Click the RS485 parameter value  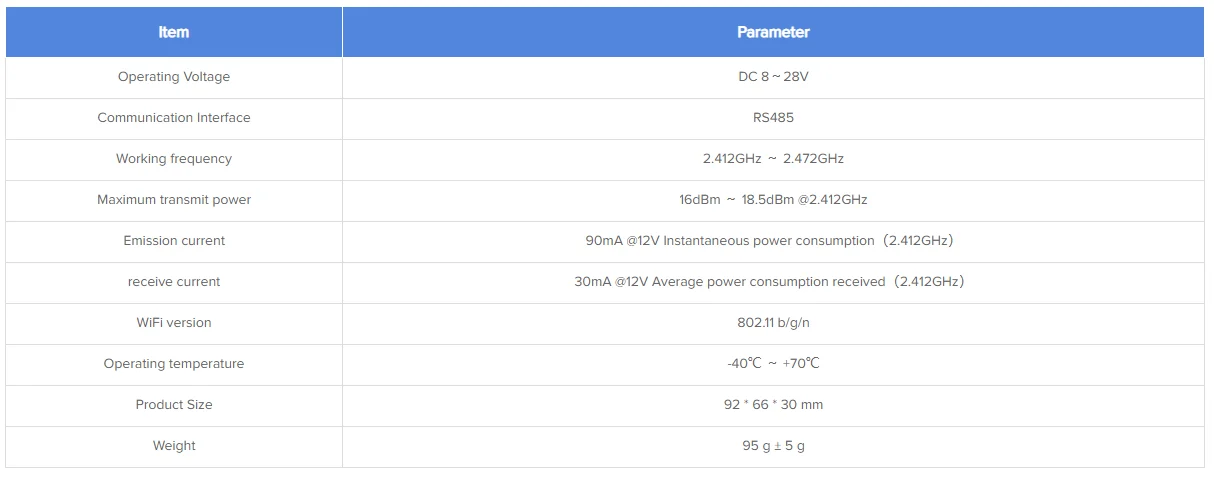tap(773, 118)
